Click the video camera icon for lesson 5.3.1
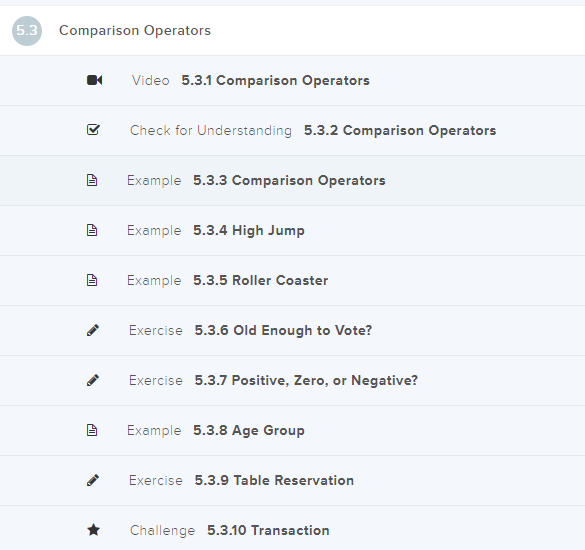 pyautogui.click(x=94, y=80)
